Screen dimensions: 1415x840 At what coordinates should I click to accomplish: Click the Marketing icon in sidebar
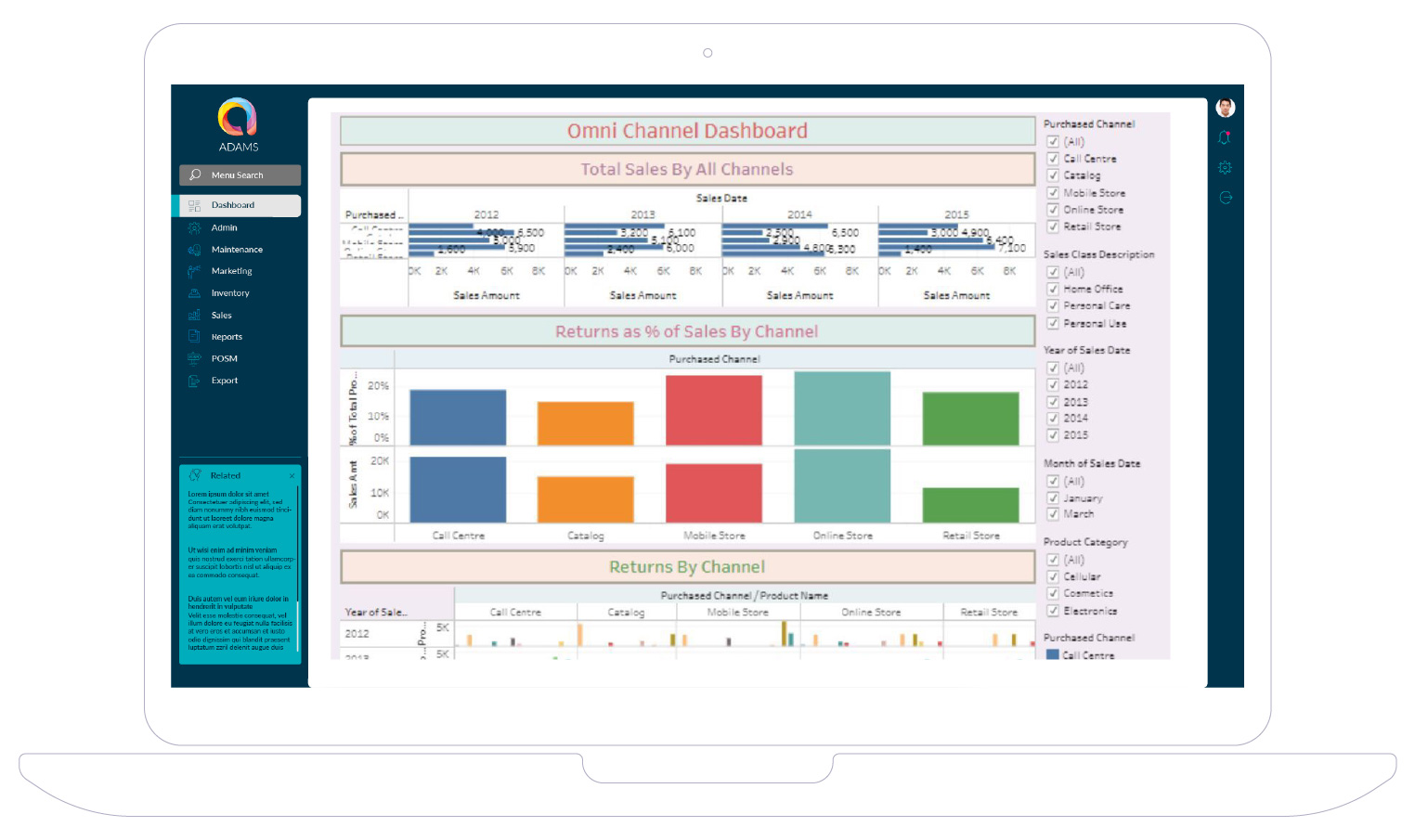click(194, 271)
